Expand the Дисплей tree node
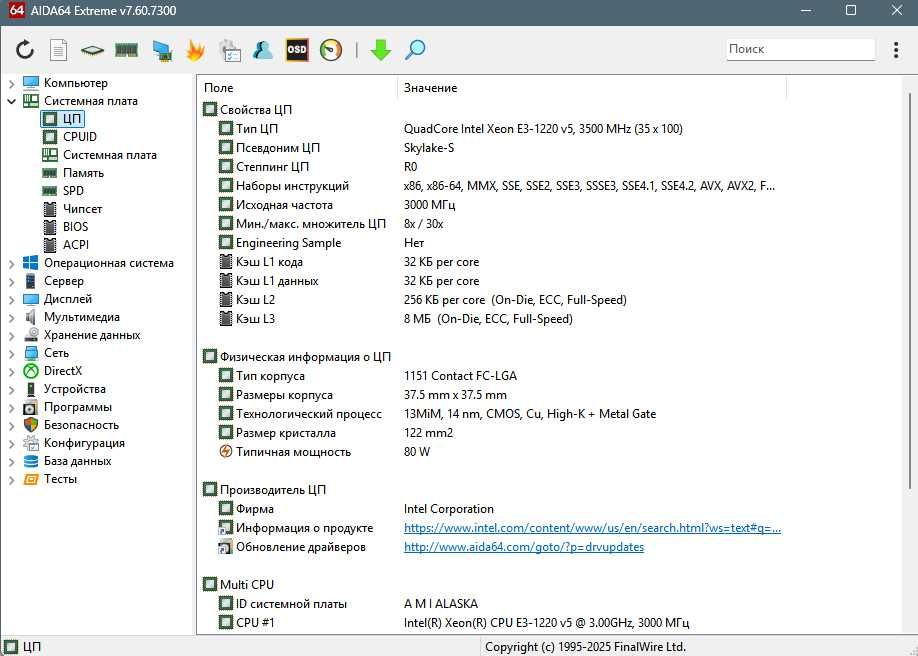 tap(11, 300)
